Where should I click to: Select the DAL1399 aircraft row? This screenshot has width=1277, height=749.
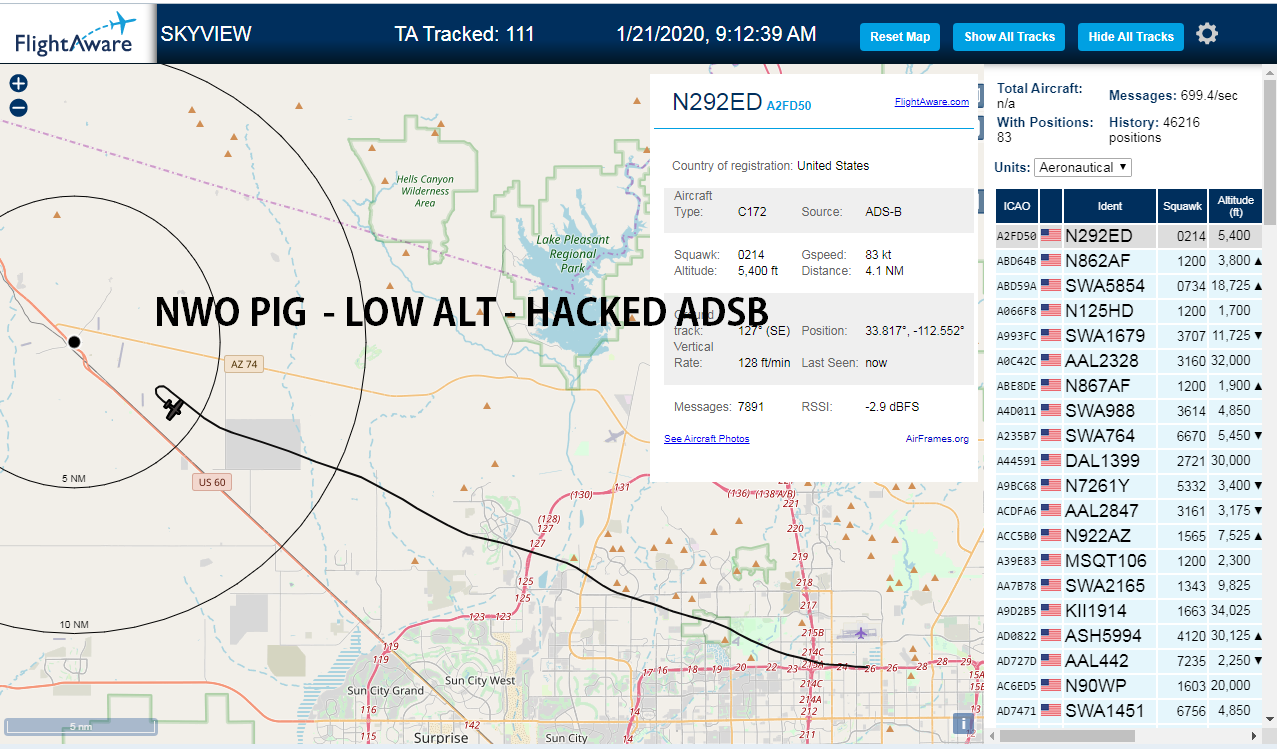click(1130, 461)
